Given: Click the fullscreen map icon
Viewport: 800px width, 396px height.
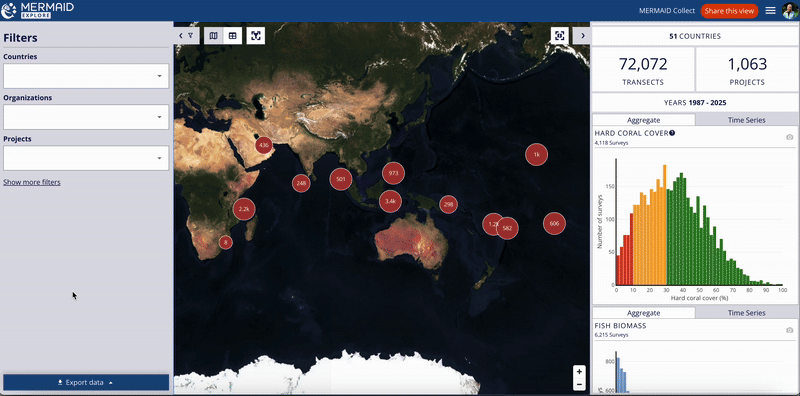Looking at the screenshot, I should [x=560, y=36].
